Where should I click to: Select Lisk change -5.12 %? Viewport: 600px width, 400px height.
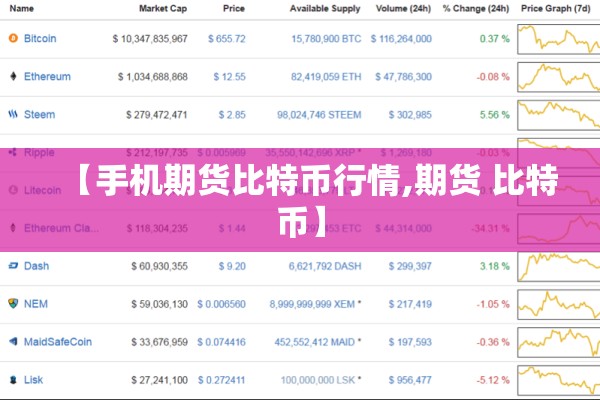pos(493,380)
